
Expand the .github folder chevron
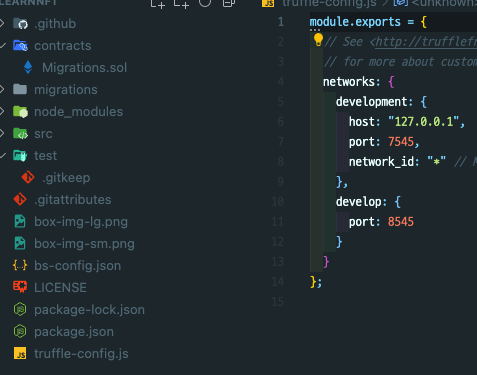pos(2,23)
